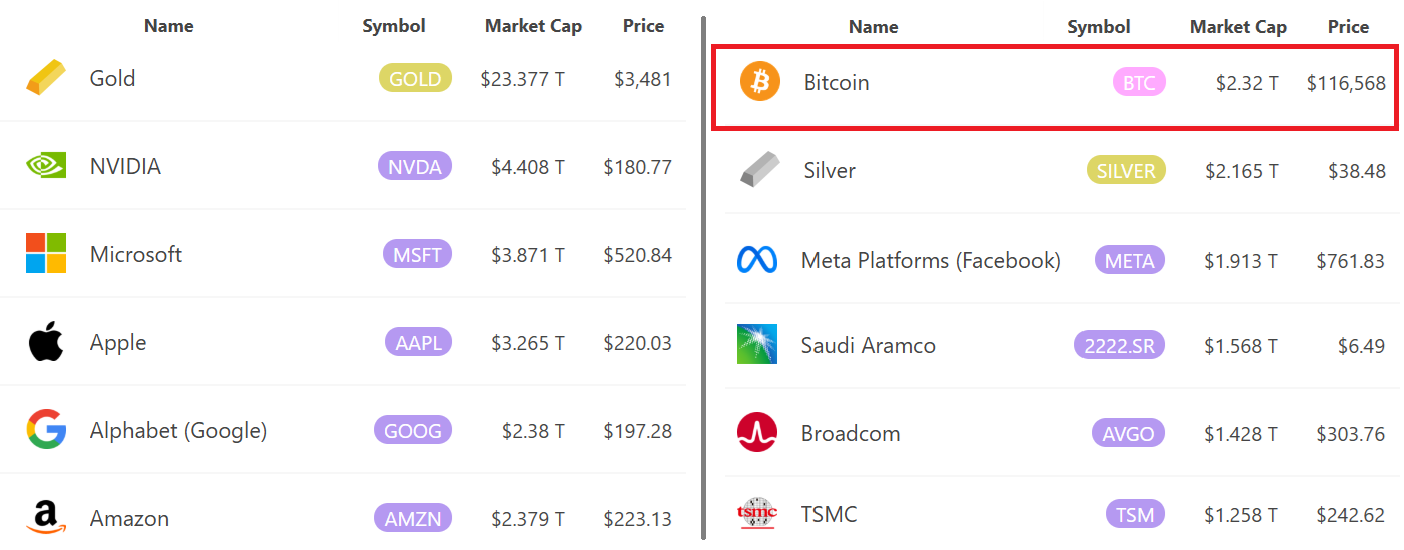Click the yellow GOLD symbol badge
1404x550 pixels.
[x=415, y=79]
